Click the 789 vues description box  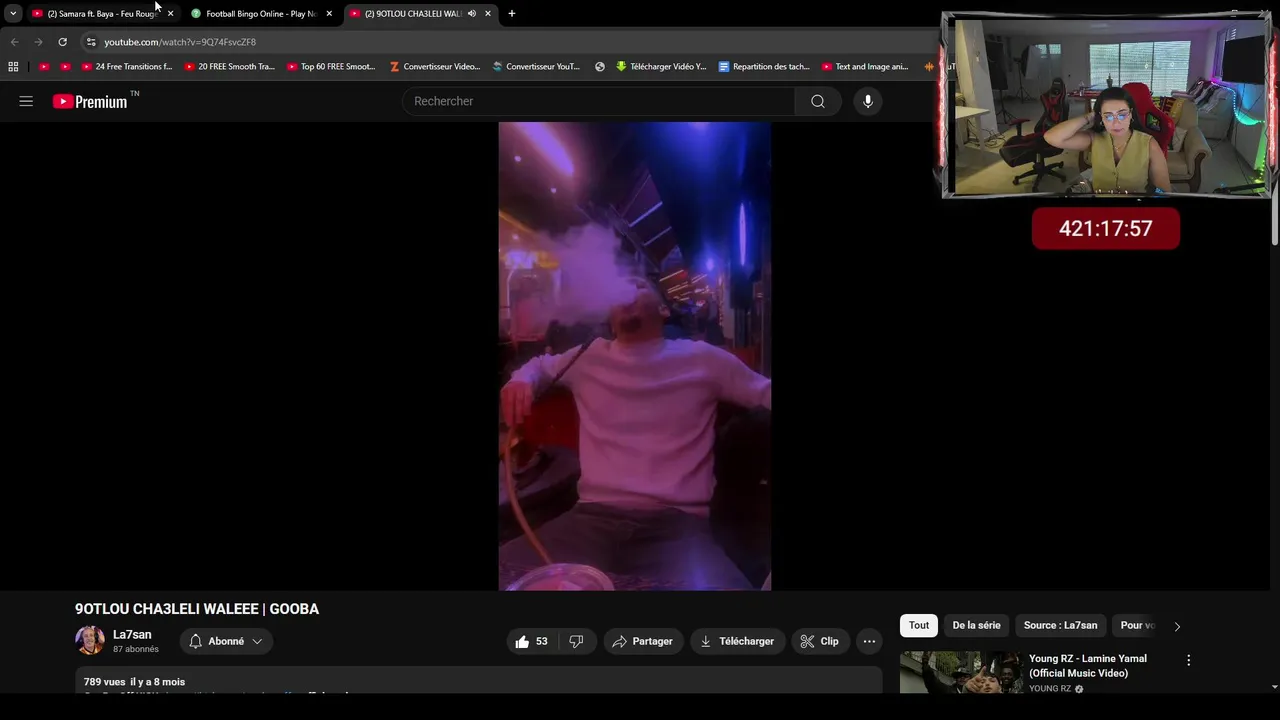pos(478,681)
